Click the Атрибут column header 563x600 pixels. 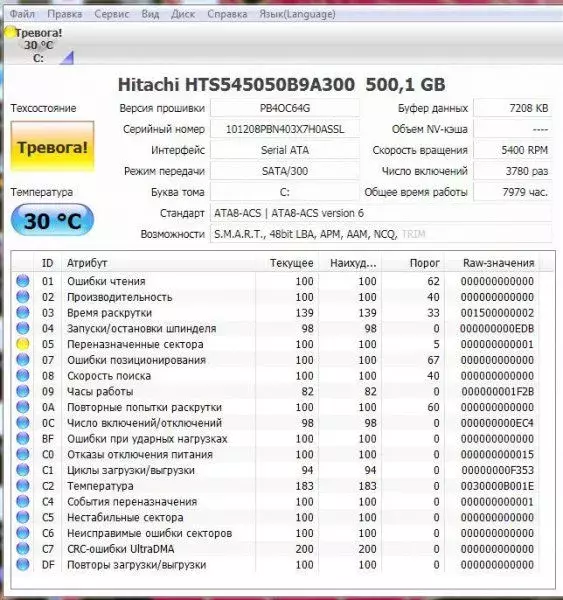158,263
